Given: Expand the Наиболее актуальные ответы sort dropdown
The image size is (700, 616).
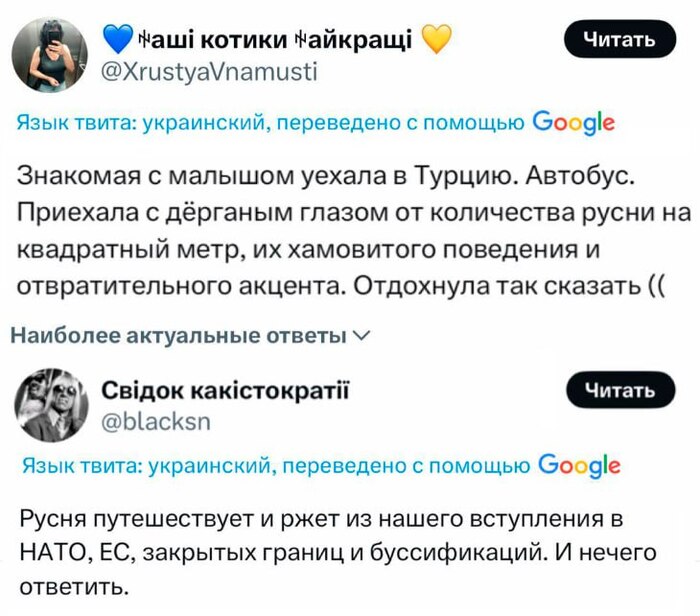Looking at the screenshot, I should coord(190,335).
